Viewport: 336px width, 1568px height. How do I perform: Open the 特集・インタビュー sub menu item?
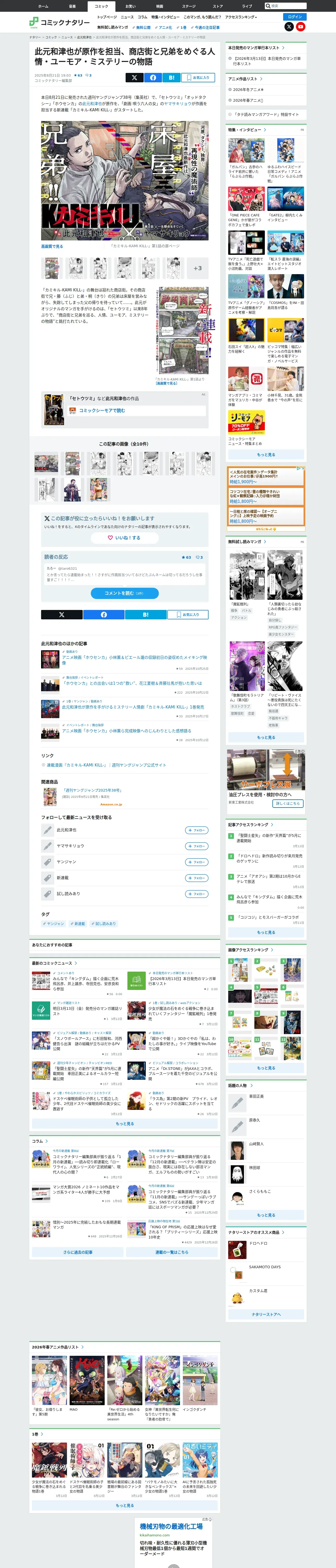click(165, 17)
